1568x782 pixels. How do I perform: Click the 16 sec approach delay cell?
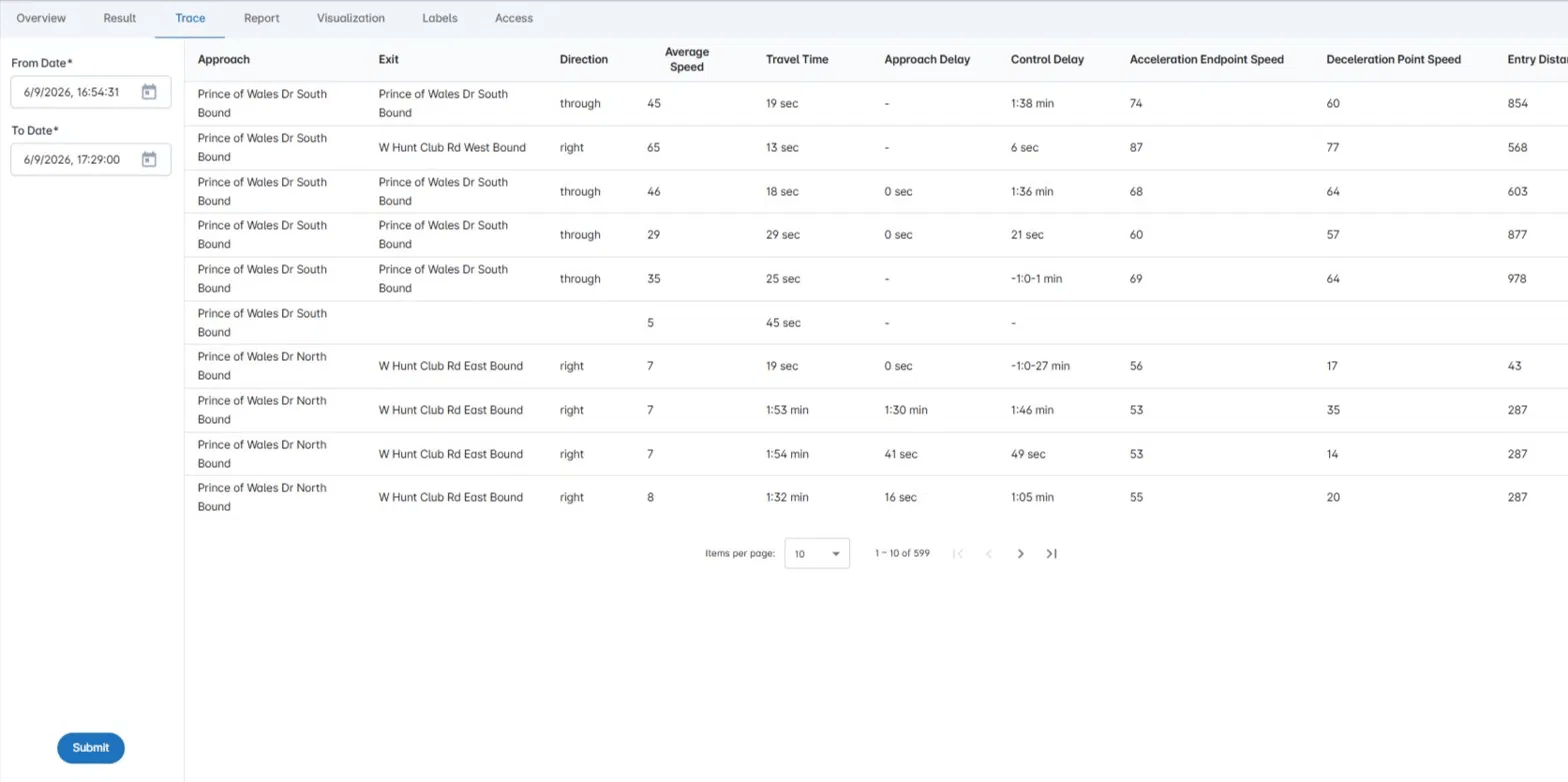click(x=901, y=497)
